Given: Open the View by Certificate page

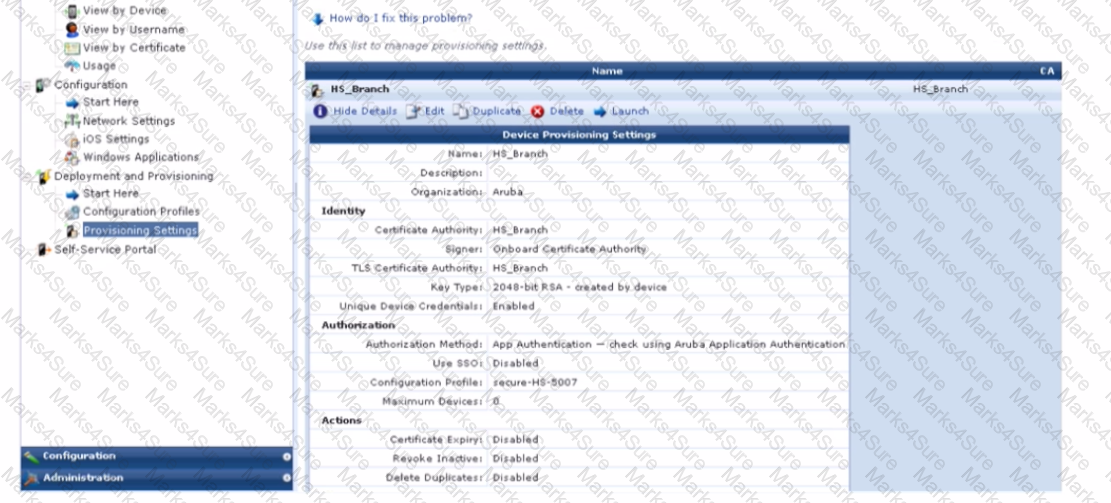Looking at the screenshot, I should [134, 48].
